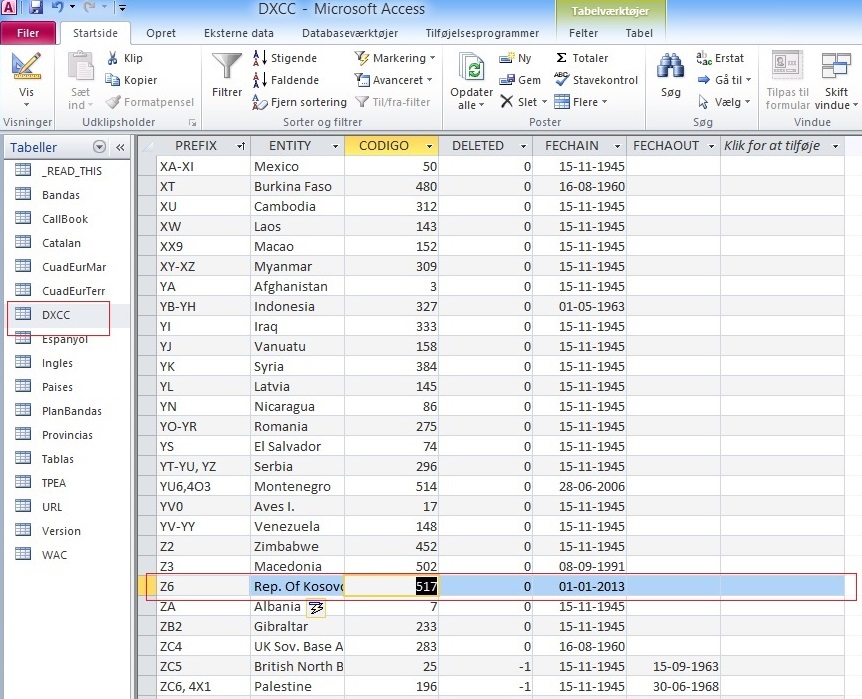Open the Tilføjelsesprogrammer tab

482,33
